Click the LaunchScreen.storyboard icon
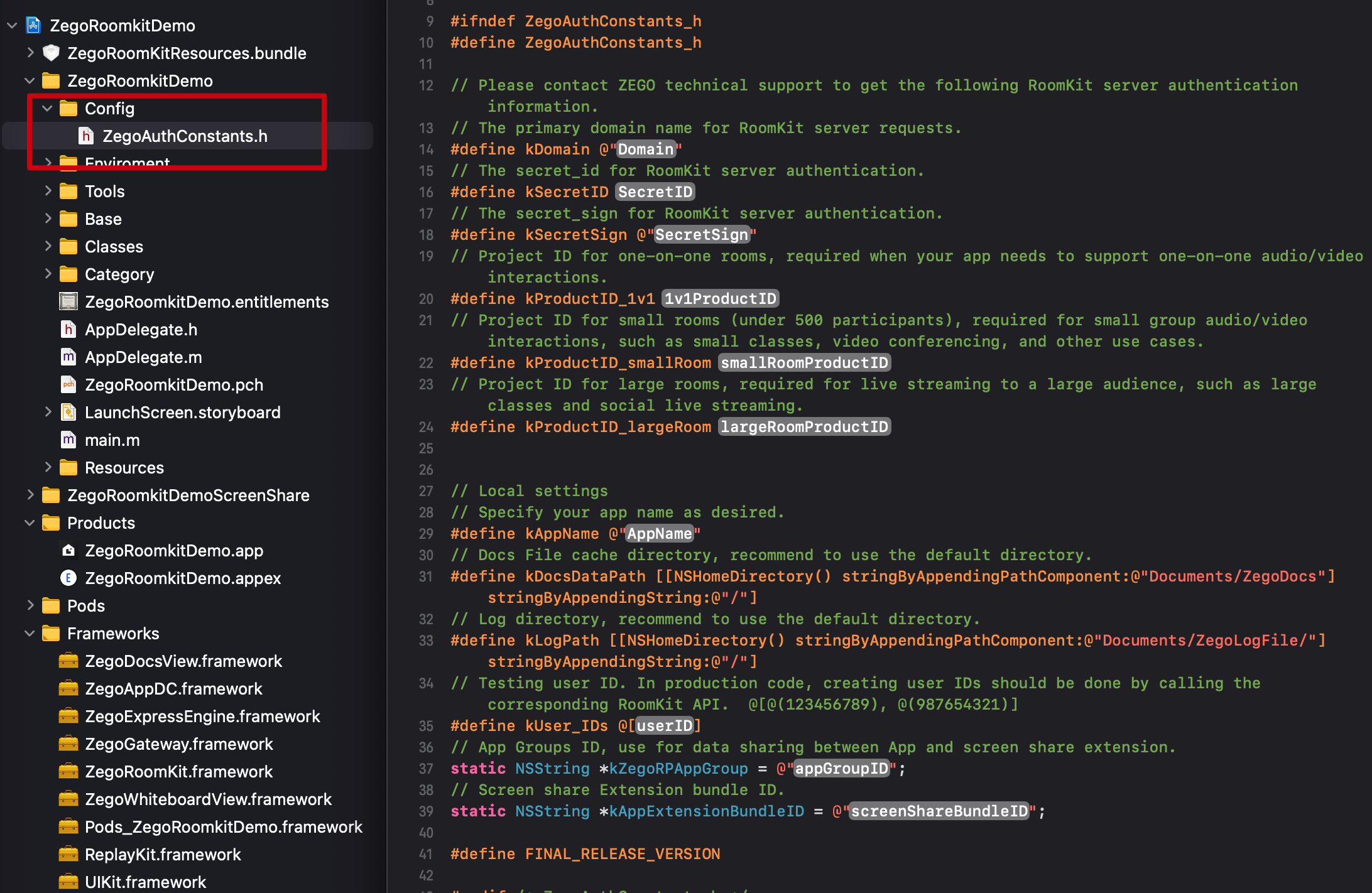This screenshot has height=893, width=1372. pyautogui.click(x=68, y=413)
